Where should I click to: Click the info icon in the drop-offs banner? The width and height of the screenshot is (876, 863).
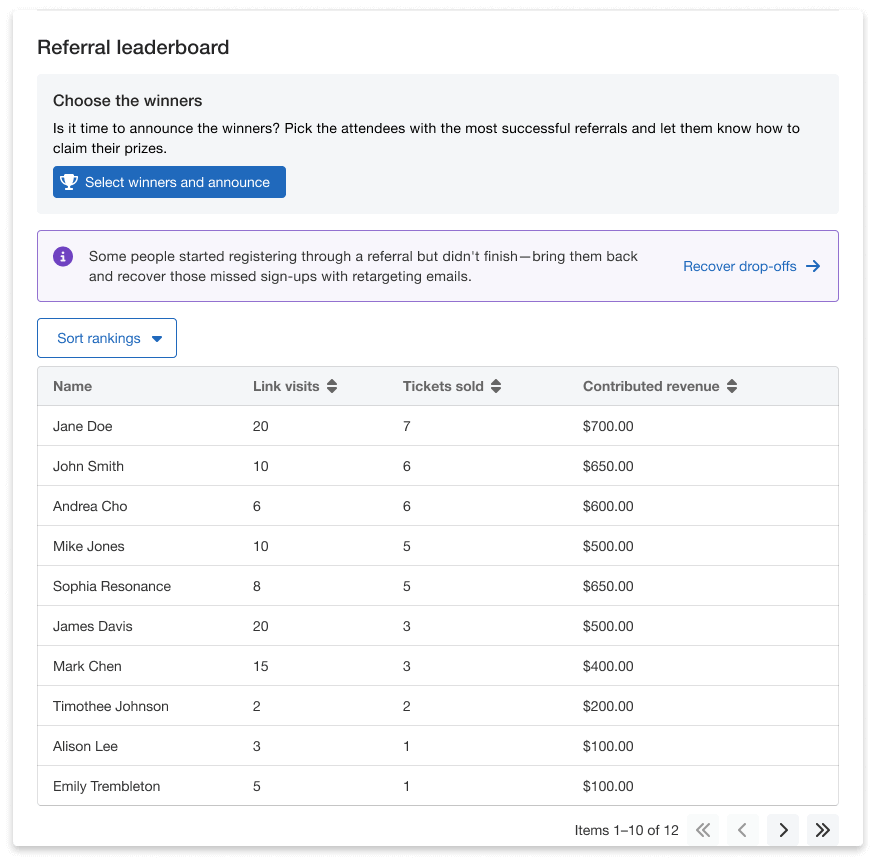(x=62, y=256)
